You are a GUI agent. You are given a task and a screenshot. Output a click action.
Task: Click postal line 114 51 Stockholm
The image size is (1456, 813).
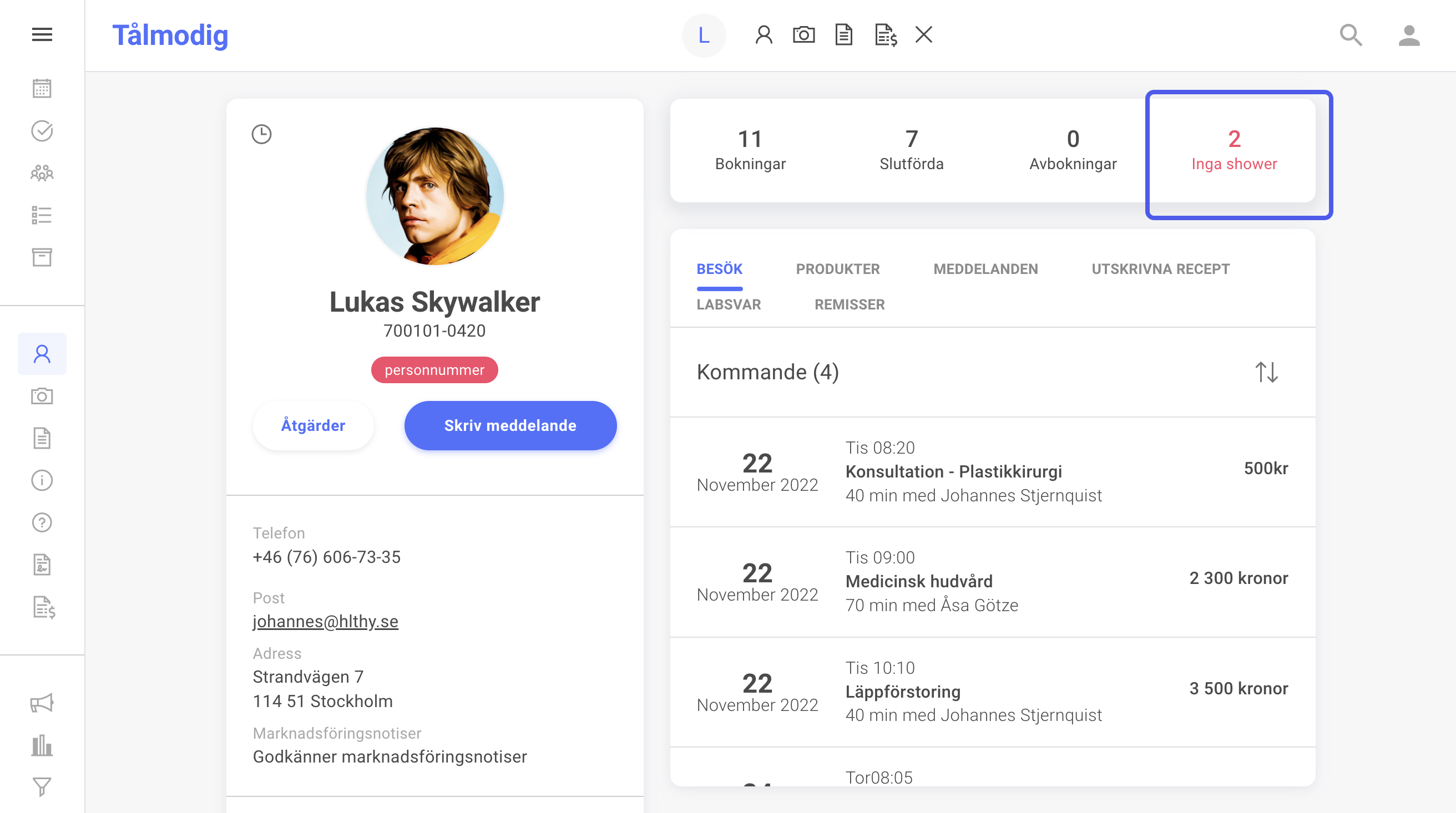point(323,702)
